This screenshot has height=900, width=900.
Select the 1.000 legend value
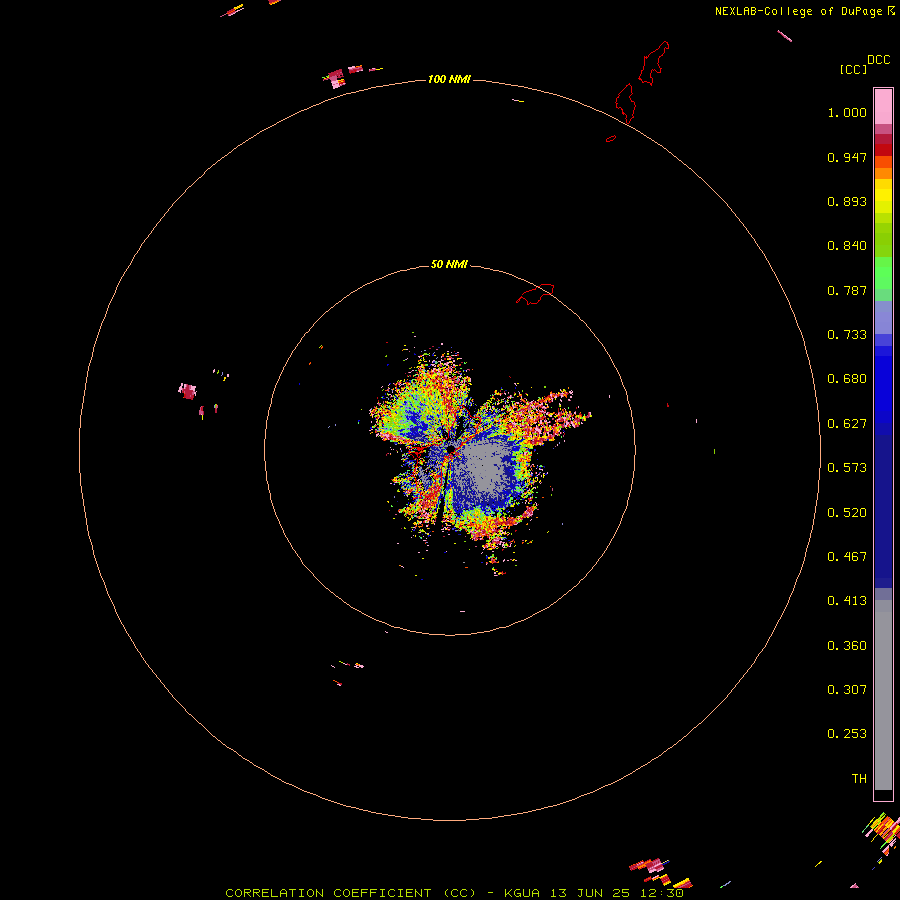[x=847, y=112]
